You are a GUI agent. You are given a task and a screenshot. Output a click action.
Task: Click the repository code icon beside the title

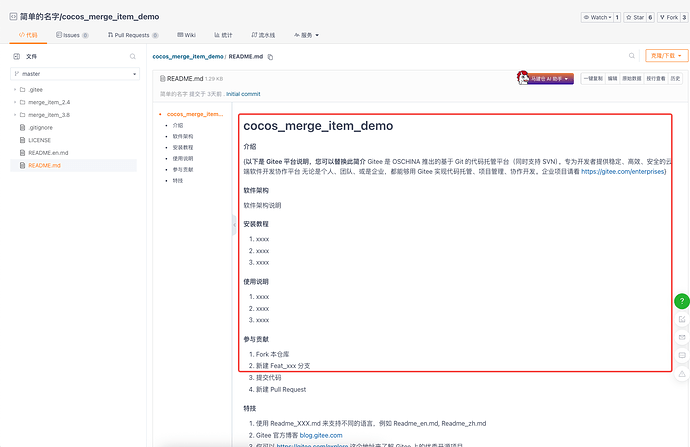pyautogui.click(x=13, y=17)
